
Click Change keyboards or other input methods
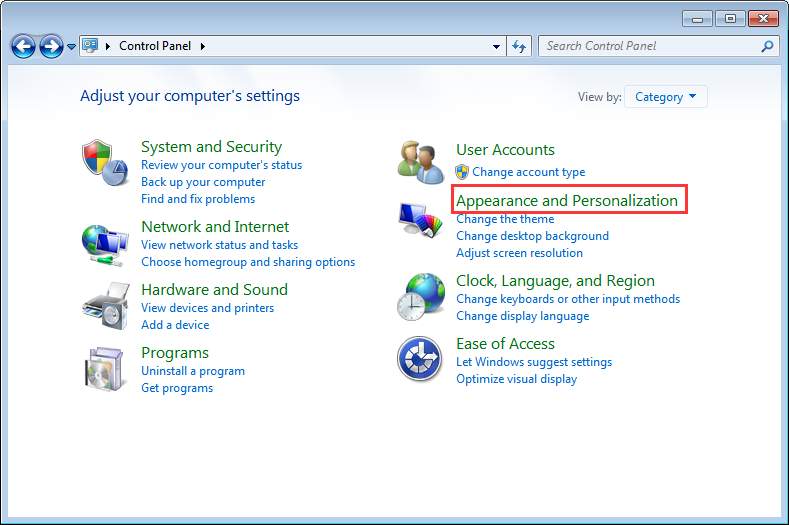(x=568, y=299)
